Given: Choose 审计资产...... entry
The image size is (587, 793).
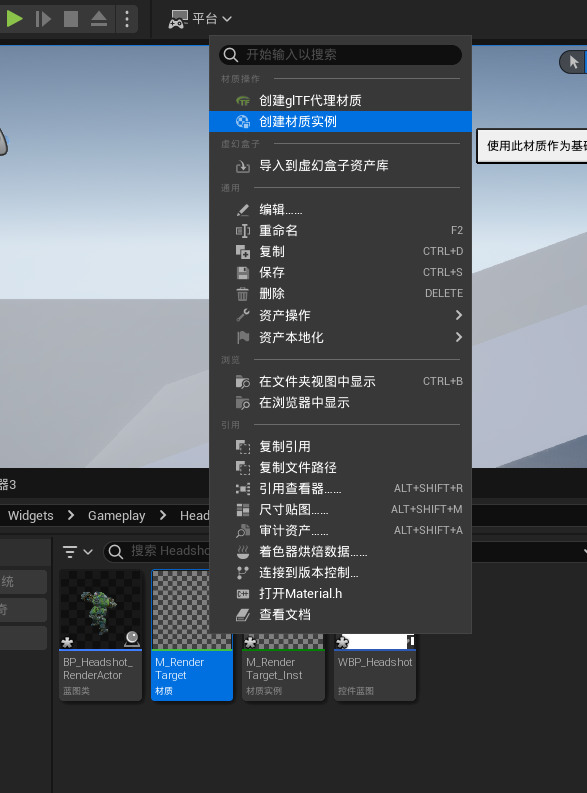Looking at the screenshot, I should pos(340,531).
